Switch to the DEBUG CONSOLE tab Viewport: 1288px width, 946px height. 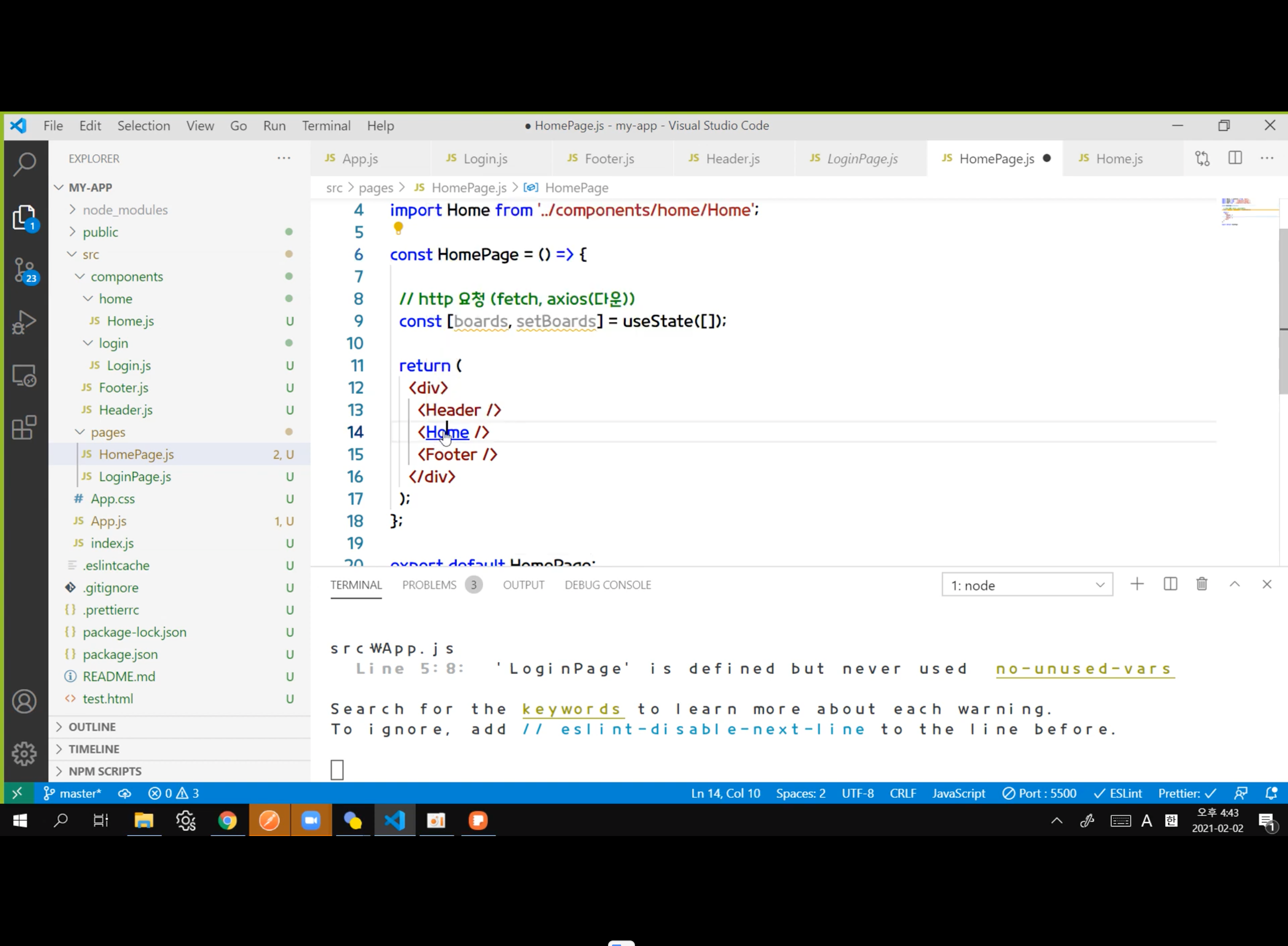[x=607, y=584]
